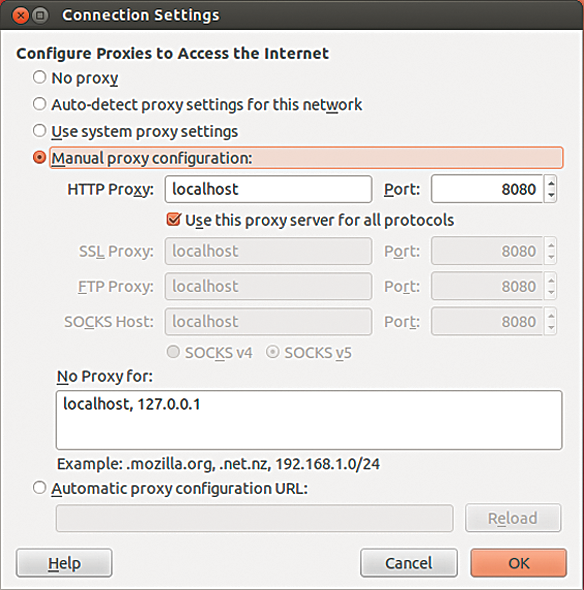Image resolution: width=584 pixels, height=590 pixels.
Task: Select Manual proxy configuration radio button
Action: click(x=40, y=157)
